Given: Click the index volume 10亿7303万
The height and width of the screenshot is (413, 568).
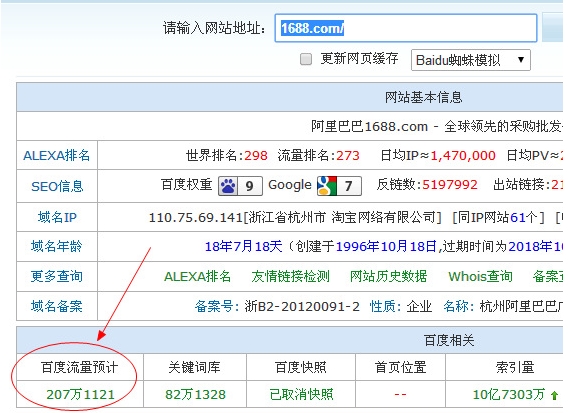Looking at the screenshot, I should pyautogui.click(x=509, y=394).
